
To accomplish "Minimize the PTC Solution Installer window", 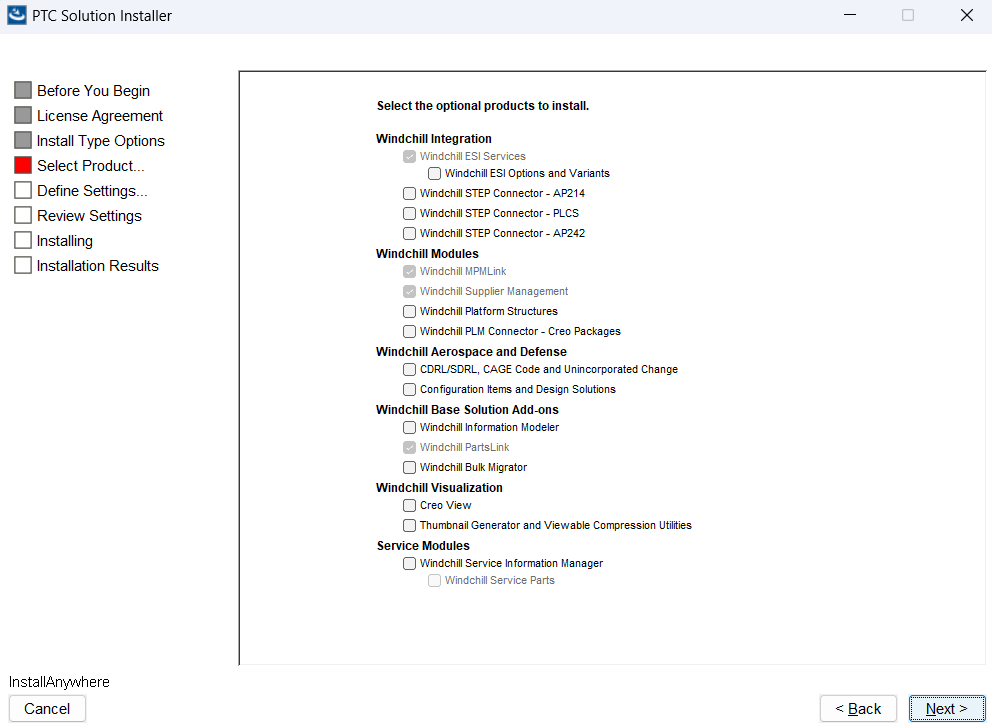I will [850, 15].
